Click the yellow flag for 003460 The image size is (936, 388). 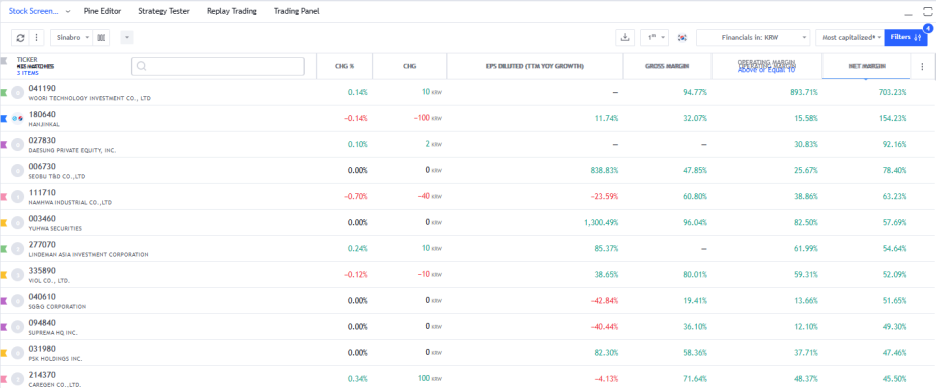pos(4,223)
